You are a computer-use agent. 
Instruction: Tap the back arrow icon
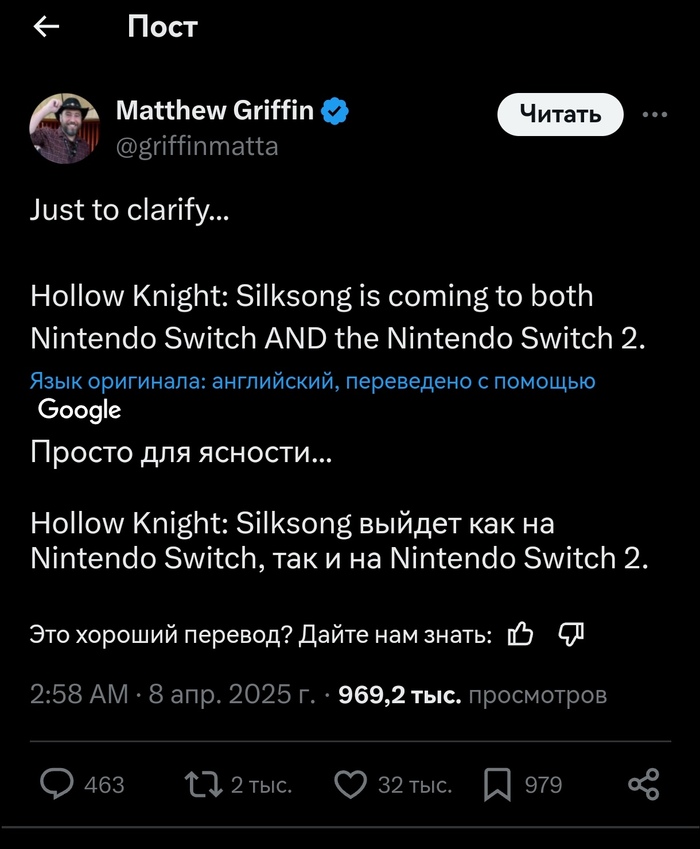46,28
